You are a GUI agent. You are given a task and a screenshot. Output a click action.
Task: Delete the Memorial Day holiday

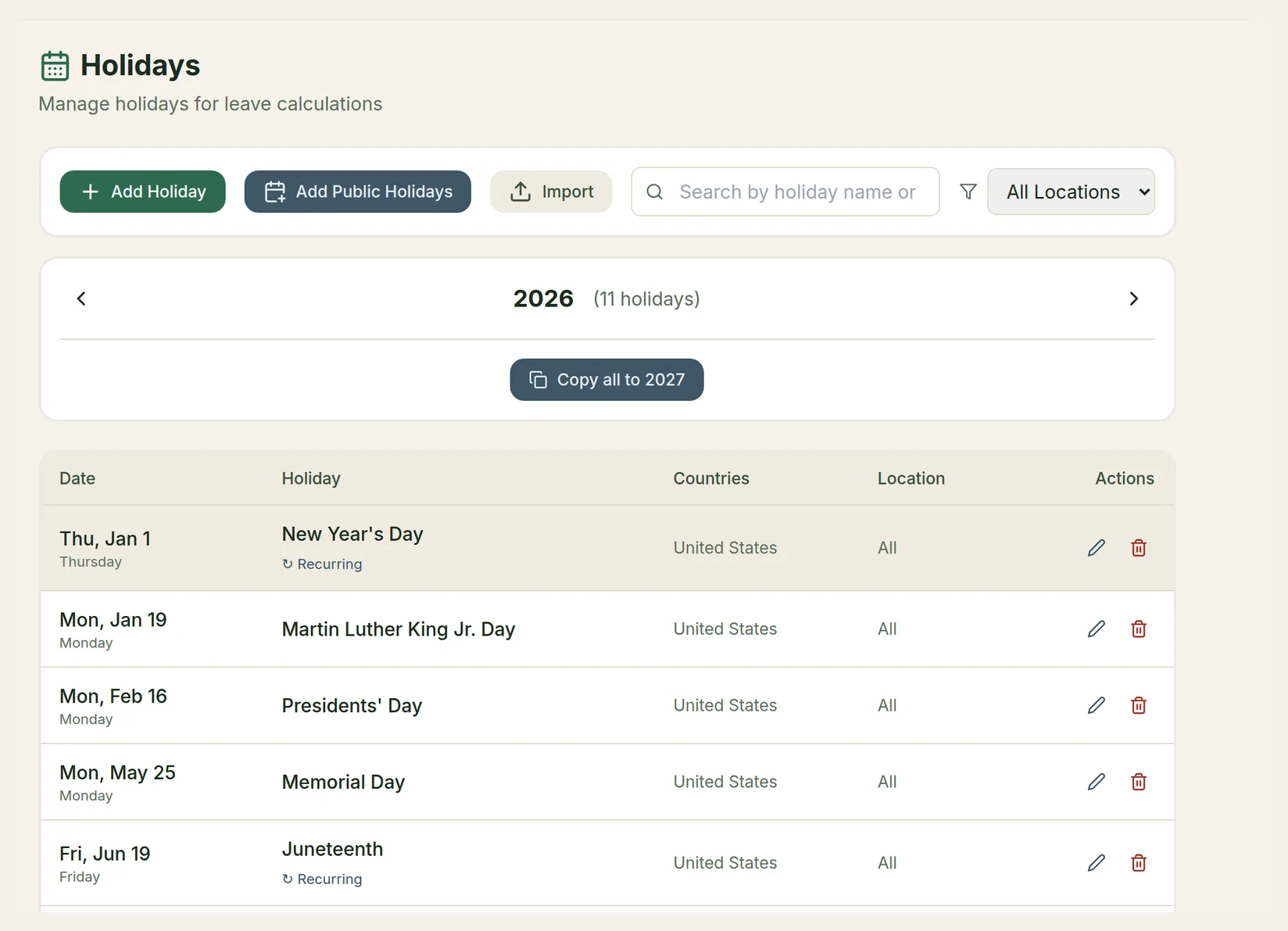[1139, 782]
